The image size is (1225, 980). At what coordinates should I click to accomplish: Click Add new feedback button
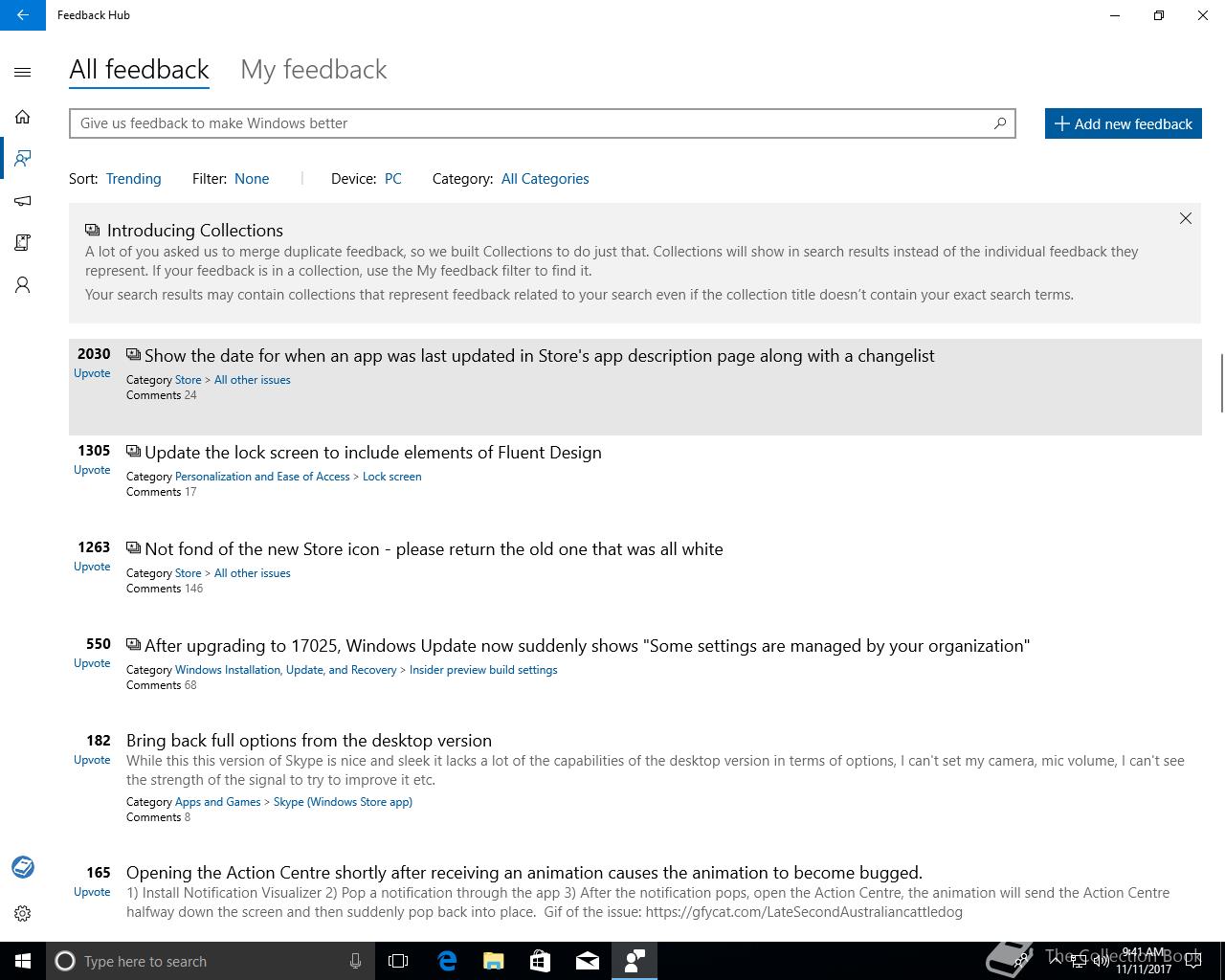1124,123
